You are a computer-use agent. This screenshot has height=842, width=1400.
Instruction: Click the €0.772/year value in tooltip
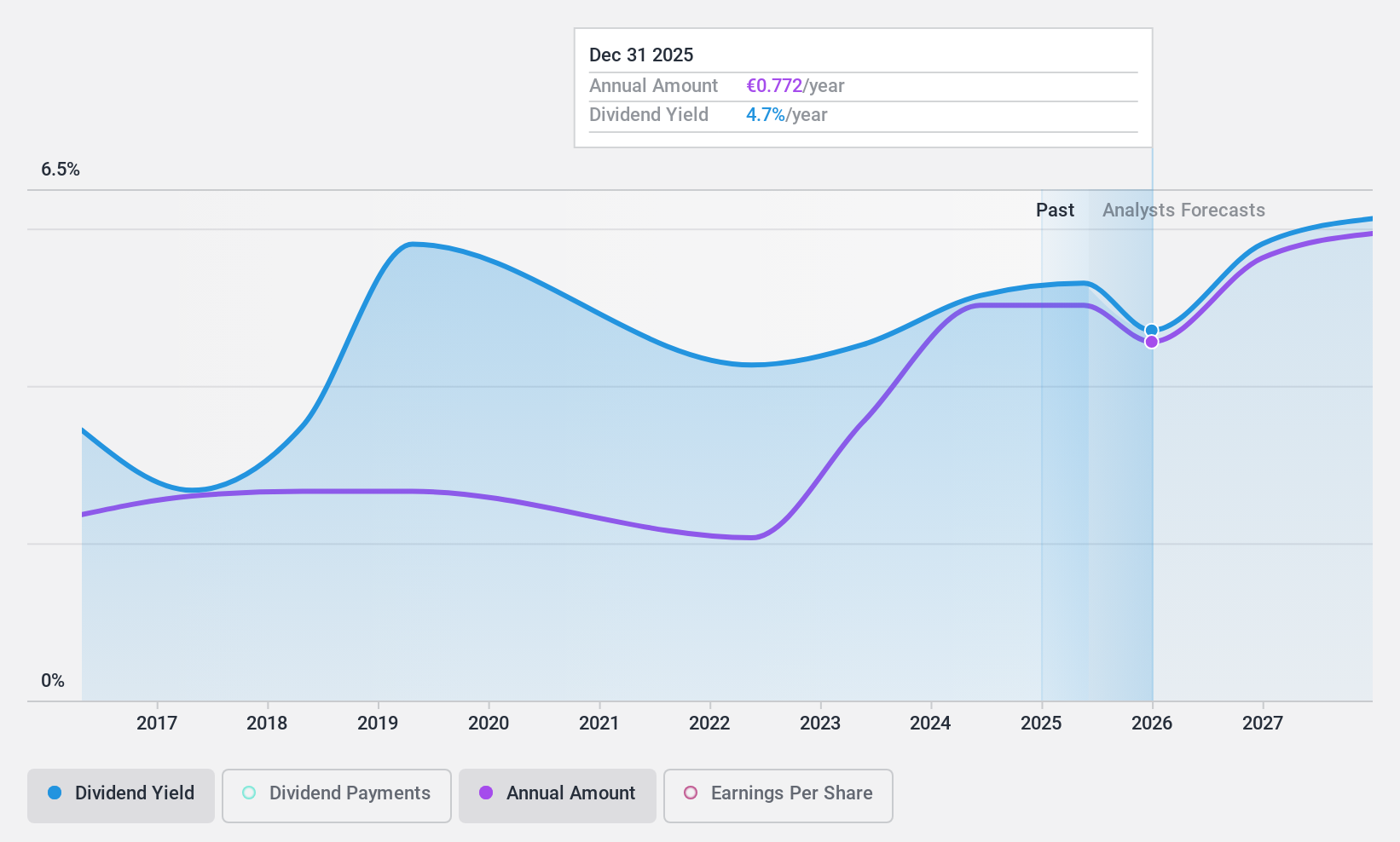pyautogui.click(x=795, y=86)
